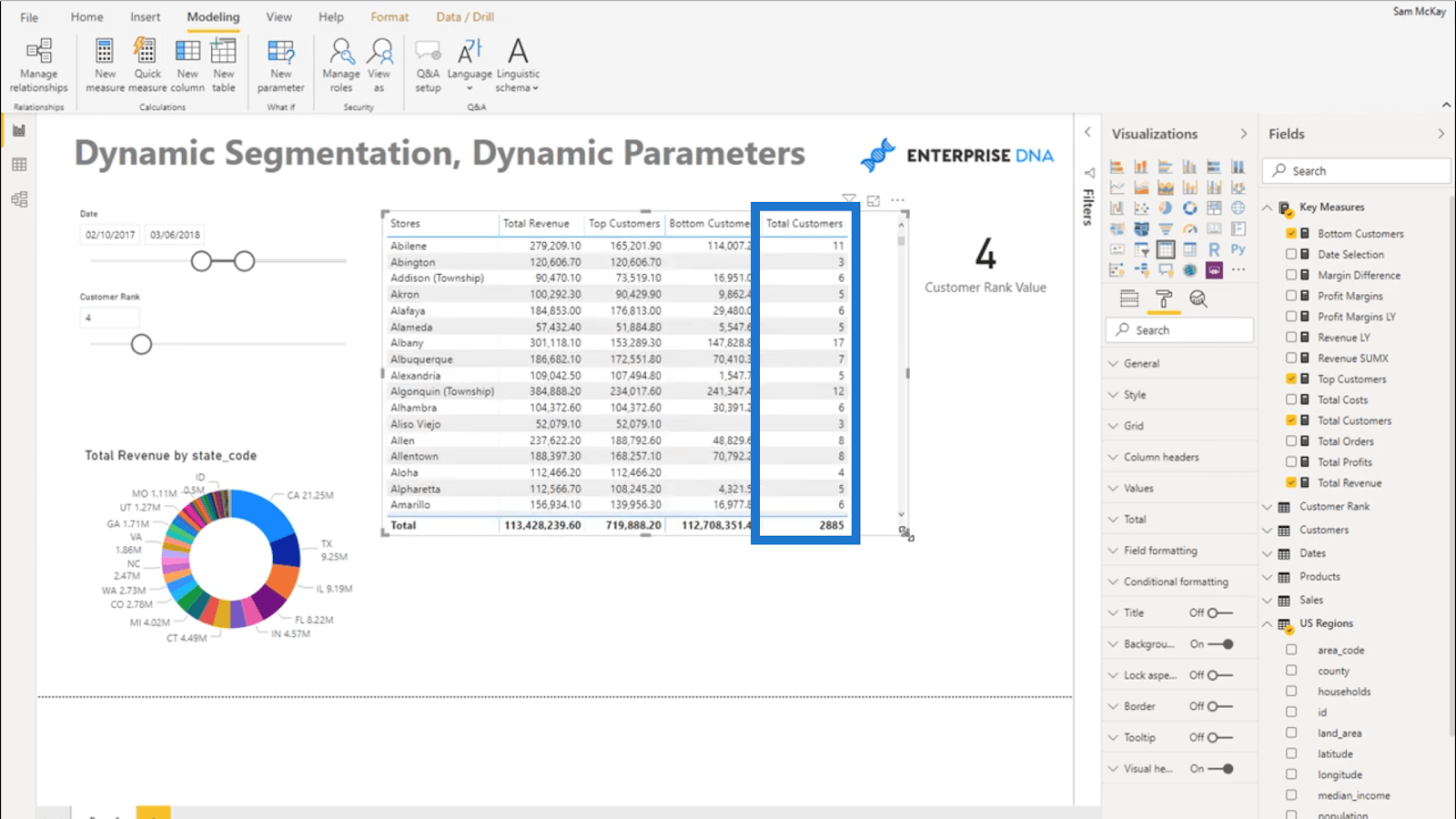Check the Total Orders measure
The height and width of the screenshot is (819, 1456).
(x=1291, y=441)
